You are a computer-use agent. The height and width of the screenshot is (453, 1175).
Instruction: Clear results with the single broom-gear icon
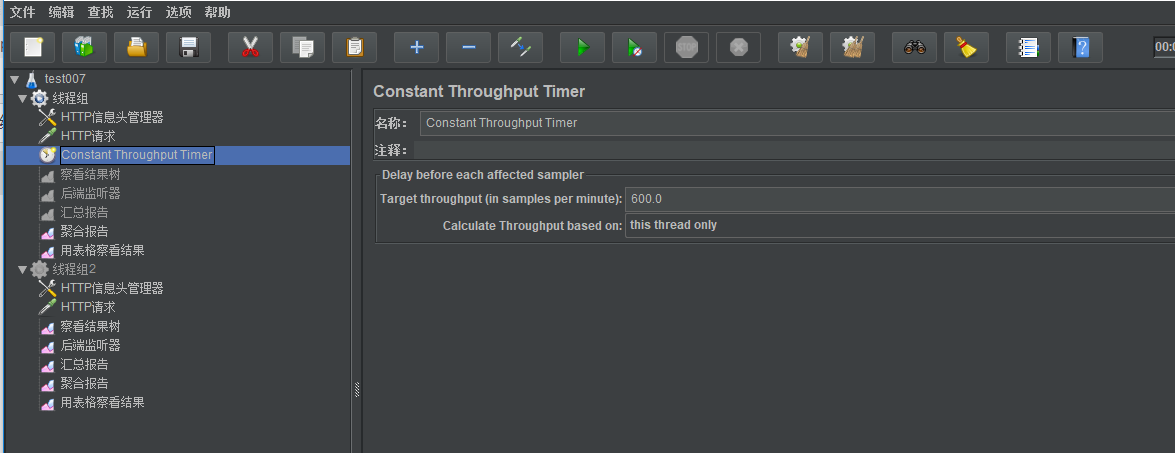800,48
